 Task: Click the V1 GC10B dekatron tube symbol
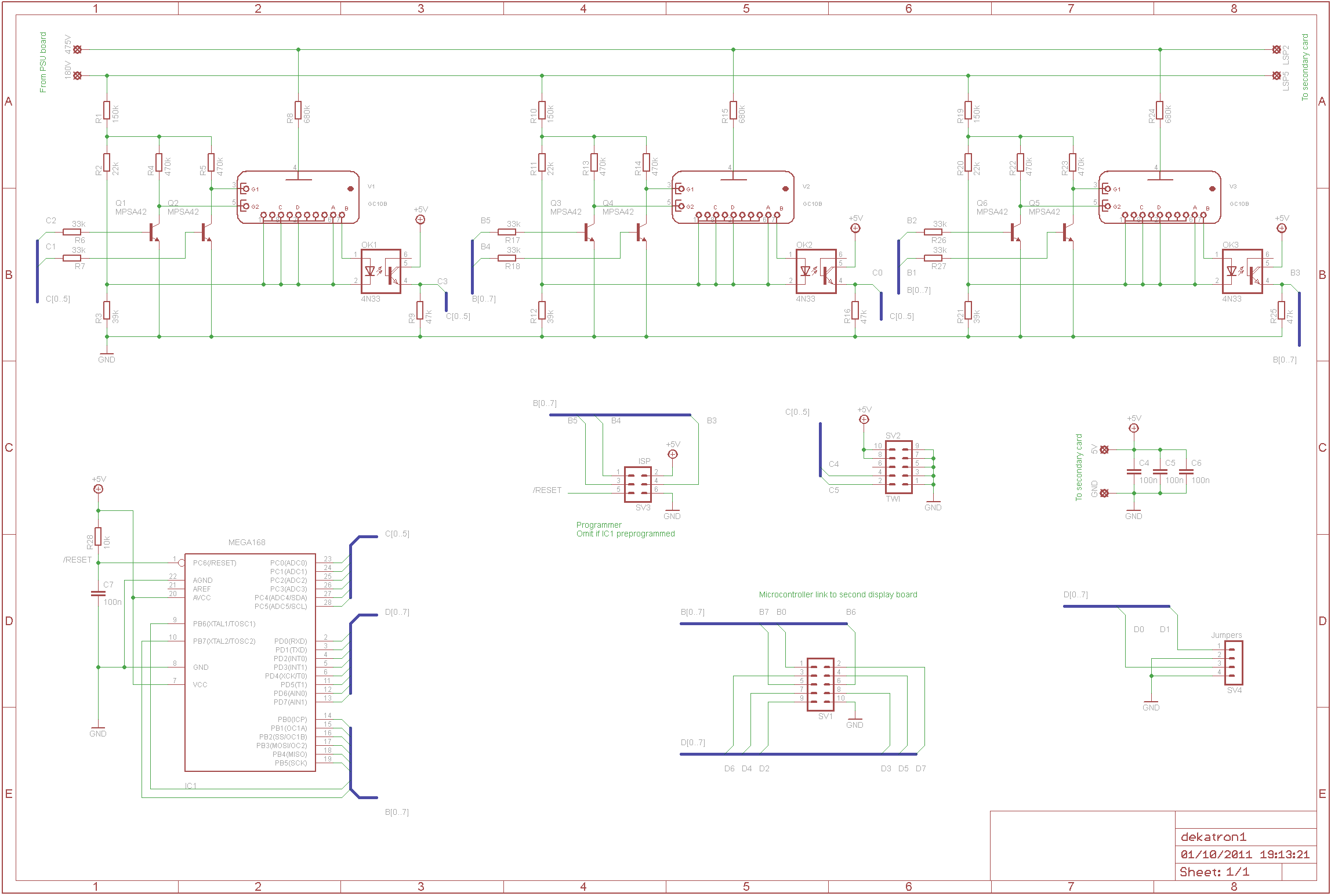[x=298, y=197]
